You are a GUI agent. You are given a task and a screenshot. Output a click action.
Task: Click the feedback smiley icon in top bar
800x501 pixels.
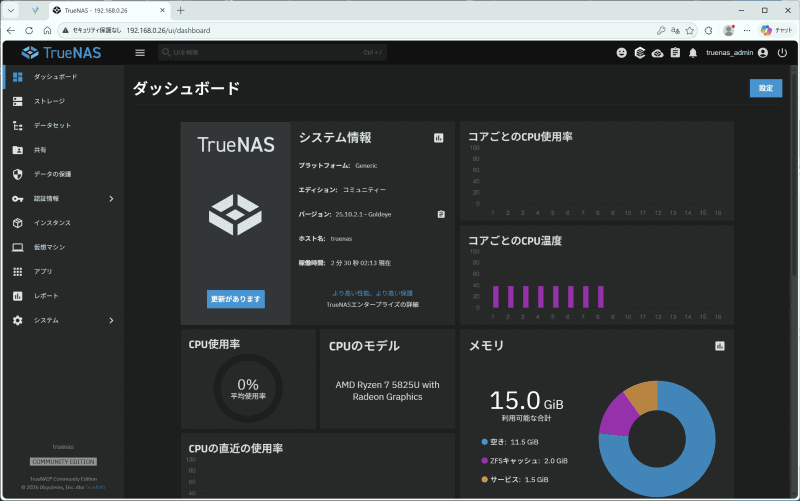coord(621,53)
